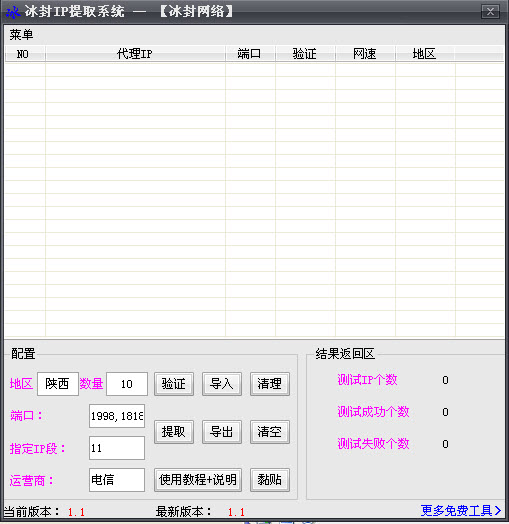Viewport: 509px width, 524px height.
Task: Open the 菜单 menu
Action: click(x=21, y=35)
